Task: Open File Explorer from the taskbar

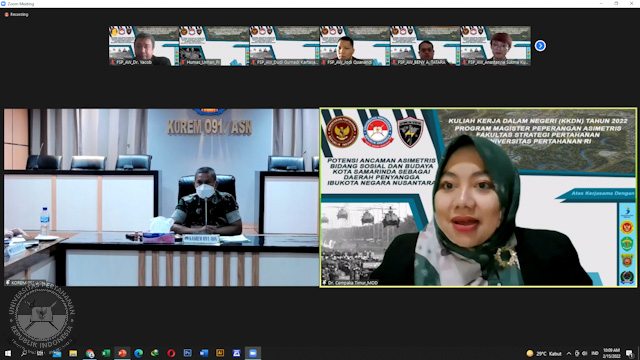Action: tap(73, 353)
